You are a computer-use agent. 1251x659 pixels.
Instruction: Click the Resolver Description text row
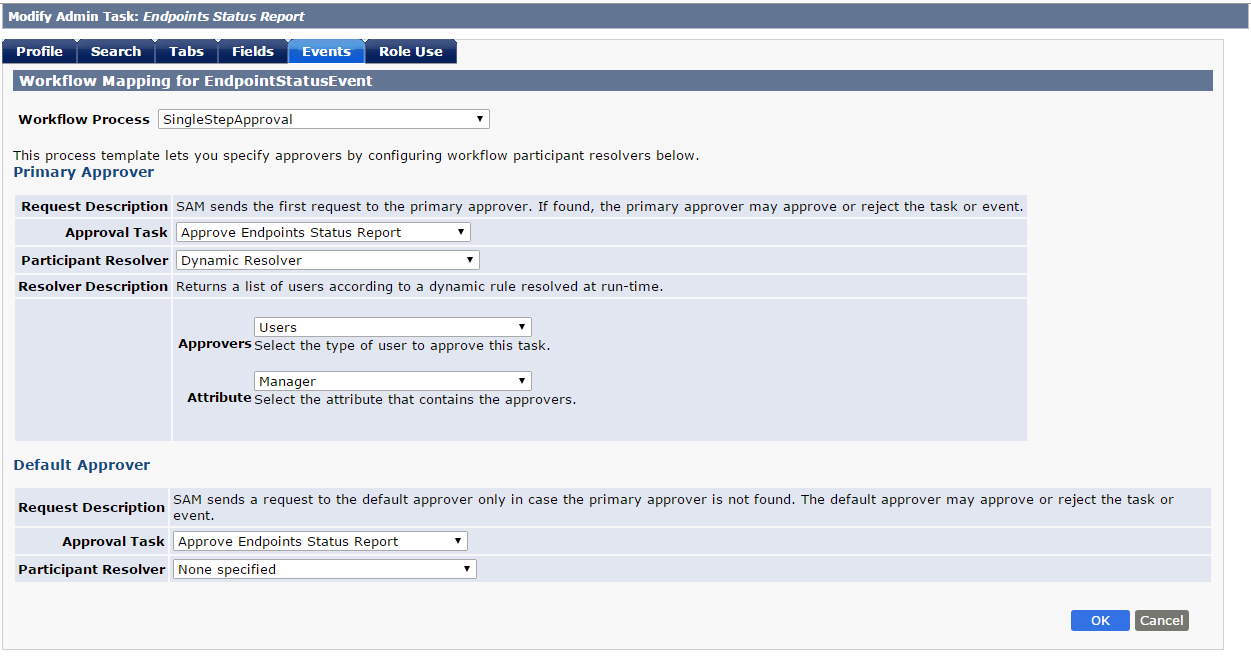(521, 286)
